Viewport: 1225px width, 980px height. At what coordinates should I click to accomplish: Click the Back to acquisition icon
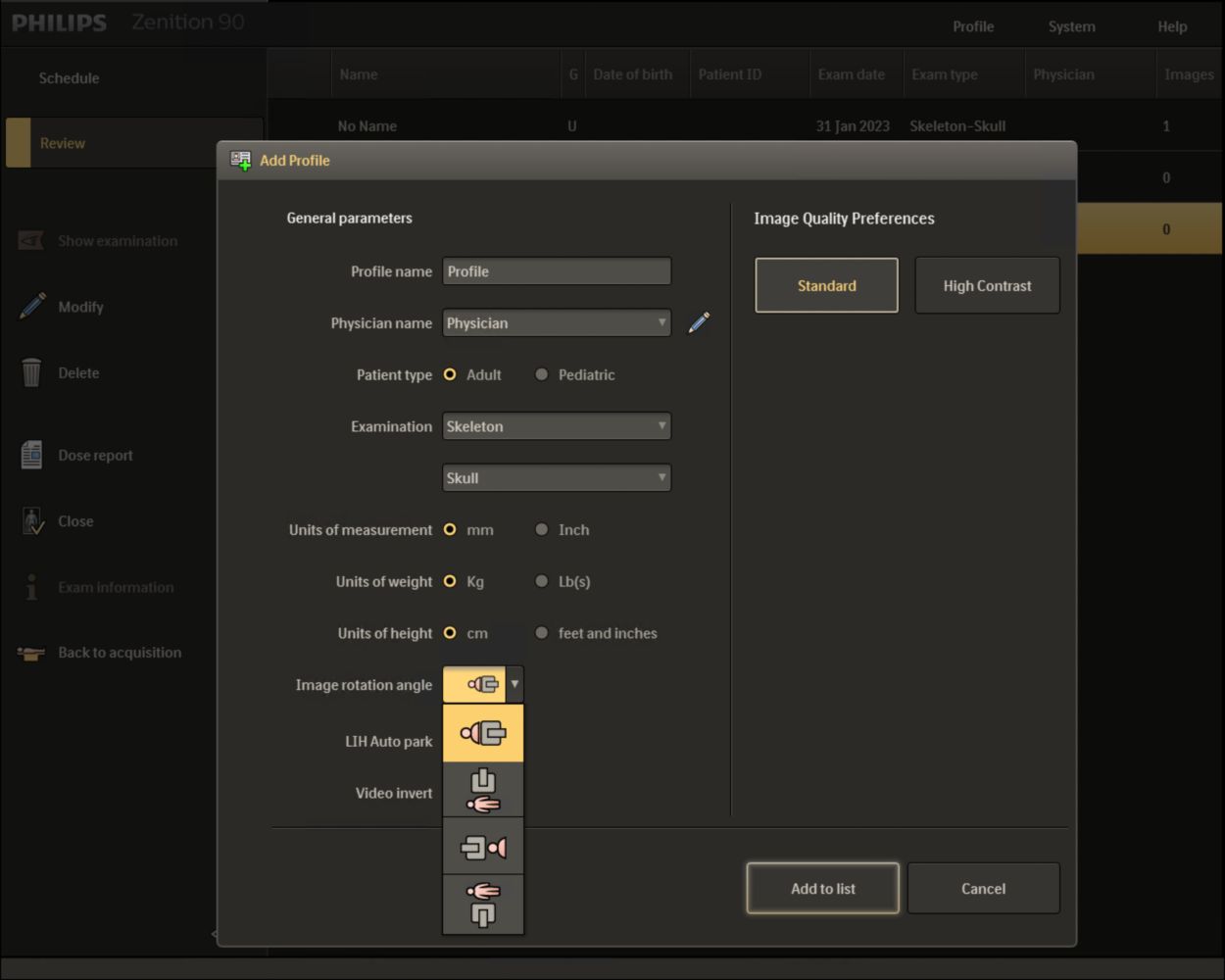coord(31,653)
